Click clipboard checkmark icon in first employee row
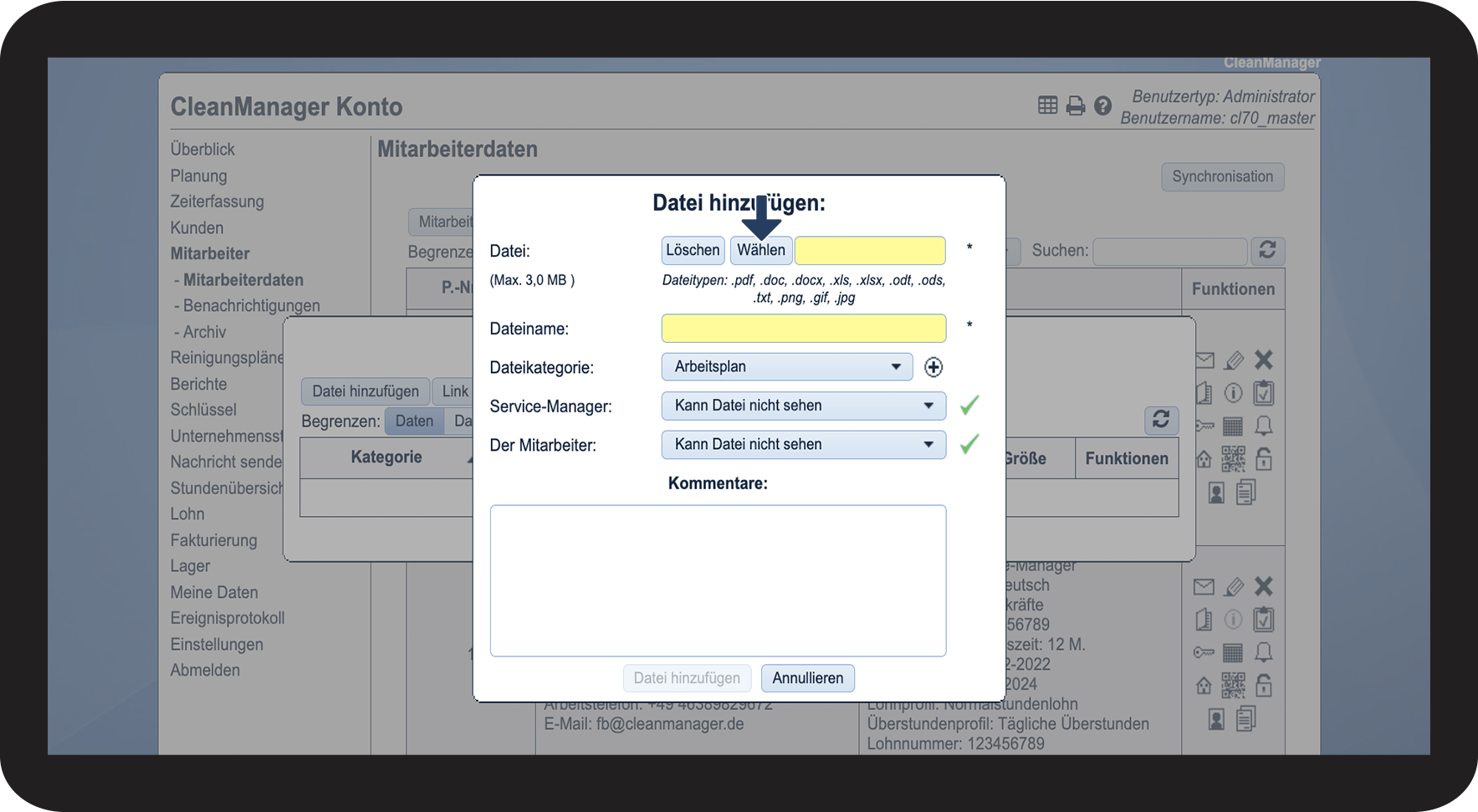The height and width of the screenshot is (812, 1478). click(1264, 392)
